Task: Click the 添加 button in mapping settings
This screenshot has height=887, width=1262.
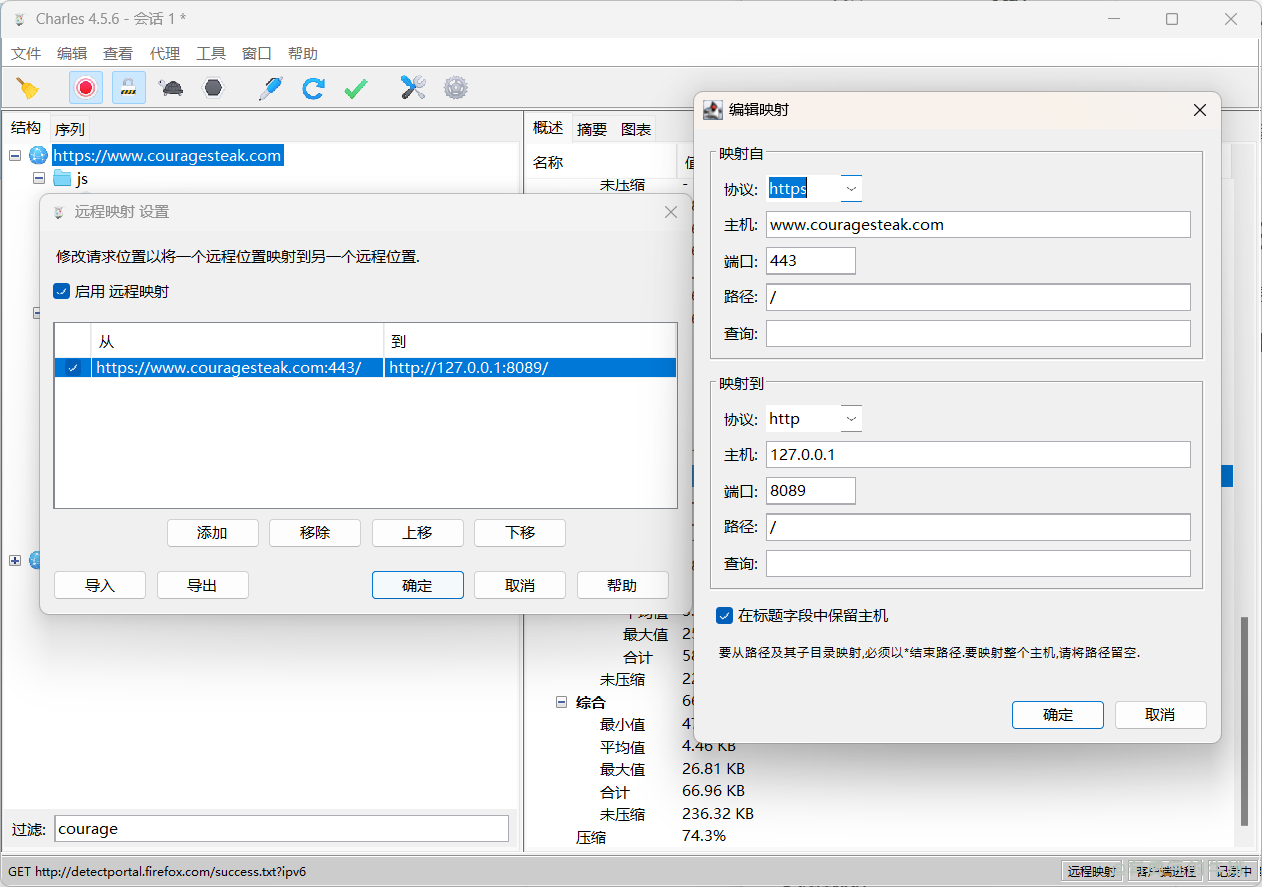Action: click(212, 533)
